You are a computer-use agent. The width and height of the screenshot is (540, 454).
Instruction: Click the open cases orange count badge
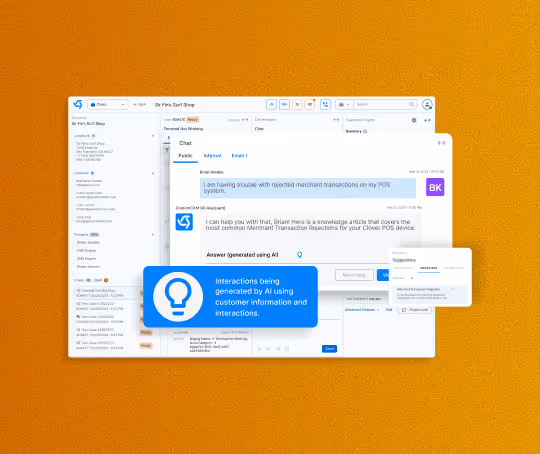(x=106, y=280)
